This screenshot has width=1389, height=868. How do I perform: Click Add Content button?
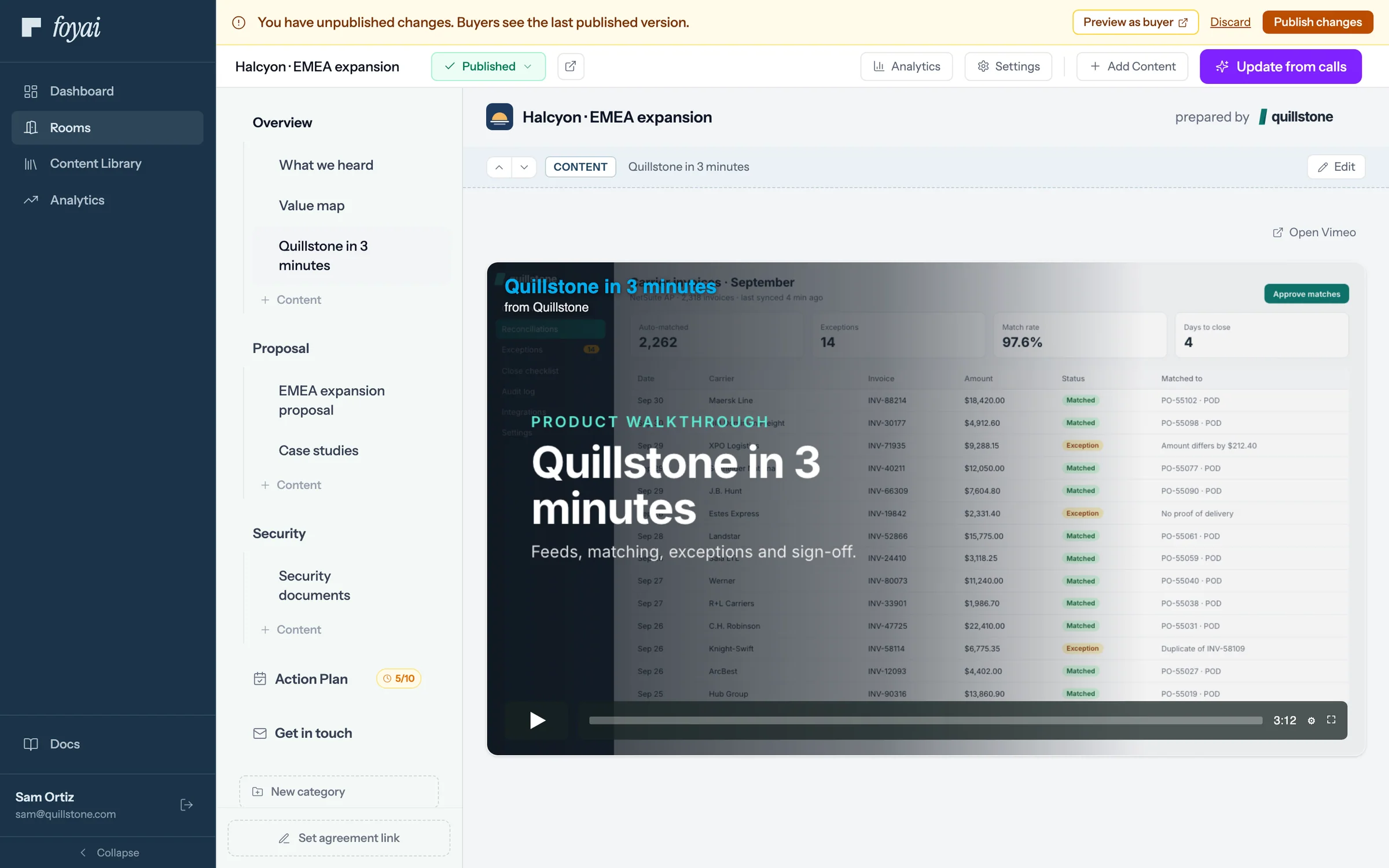(x=1133, y=67)
